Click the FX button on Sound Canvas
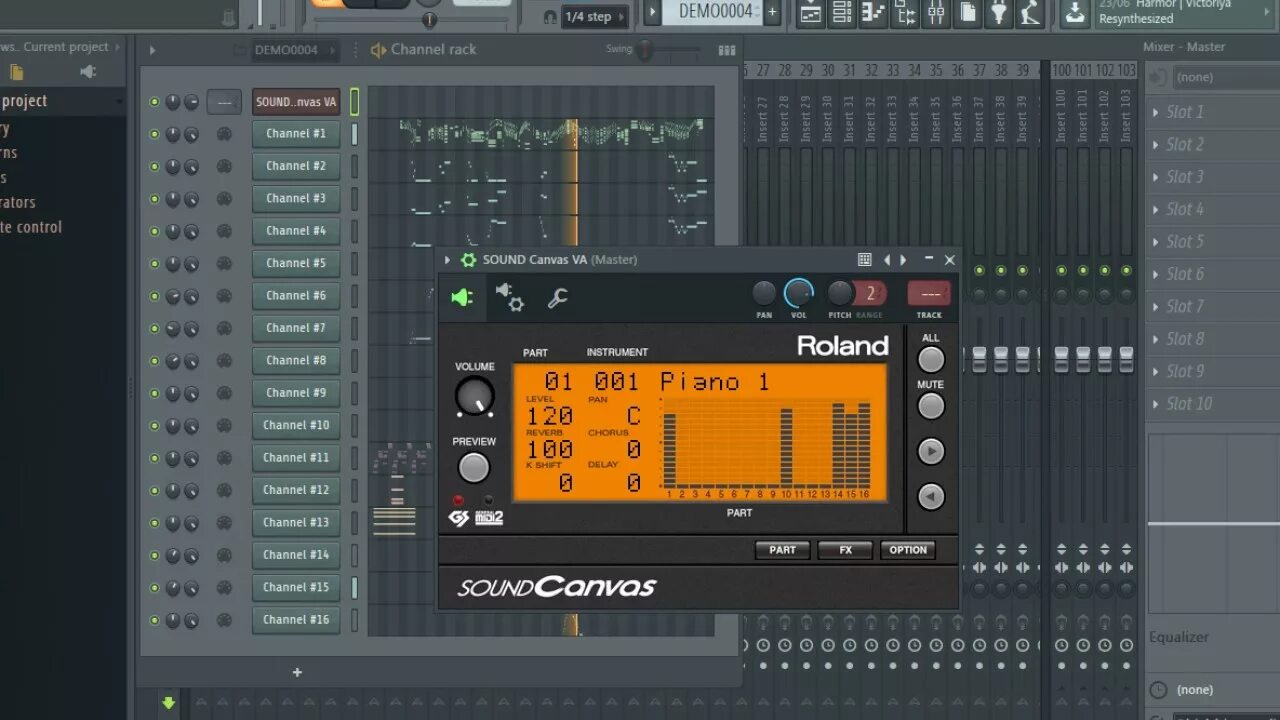1280x720 pixels. click(x=845, y=550)
